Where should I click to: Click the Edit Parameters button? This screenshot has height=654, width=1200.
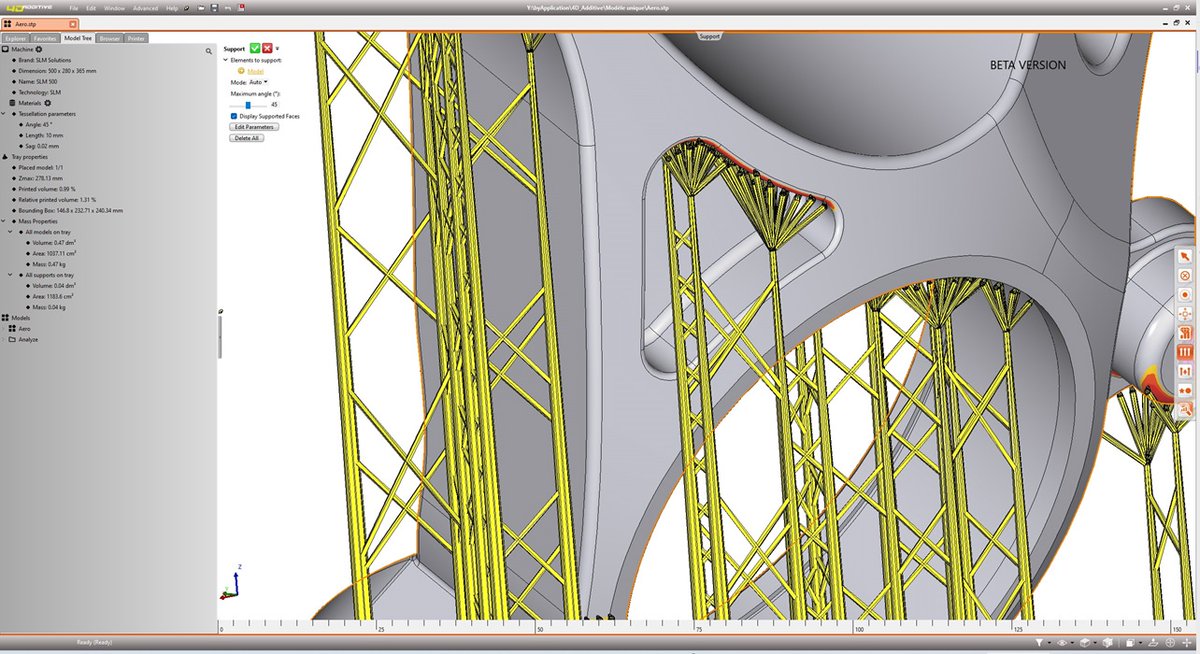[253, 126]
